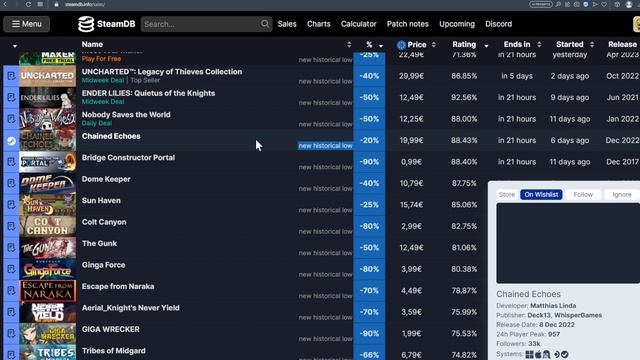Toggle wishlist icon for GIGA WRECKER
Viewport: 640px width, 360px height.
click(x=11, y=333)
